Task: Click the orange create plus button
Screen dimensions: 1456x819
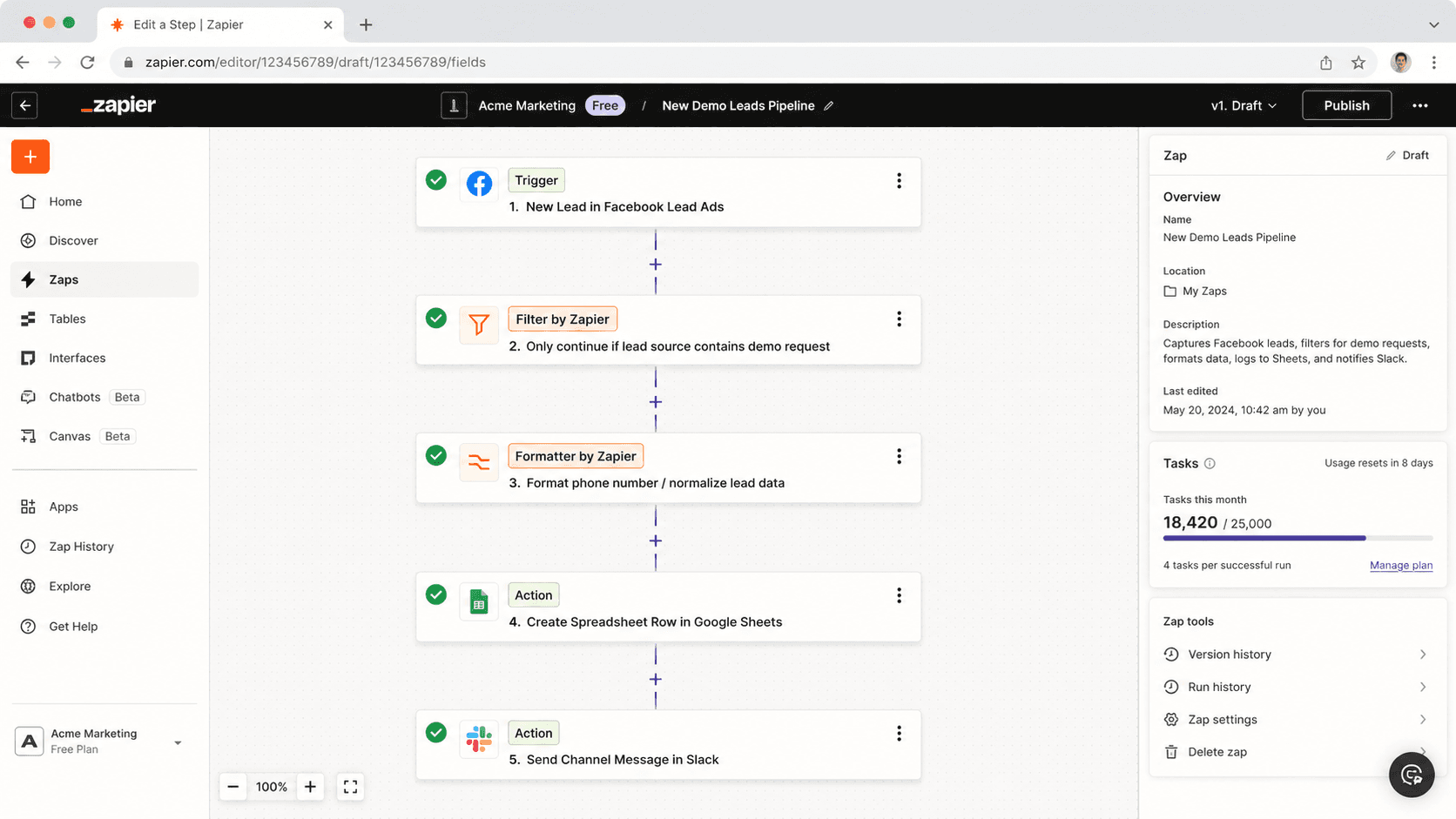Action: [x=30, y=157]
